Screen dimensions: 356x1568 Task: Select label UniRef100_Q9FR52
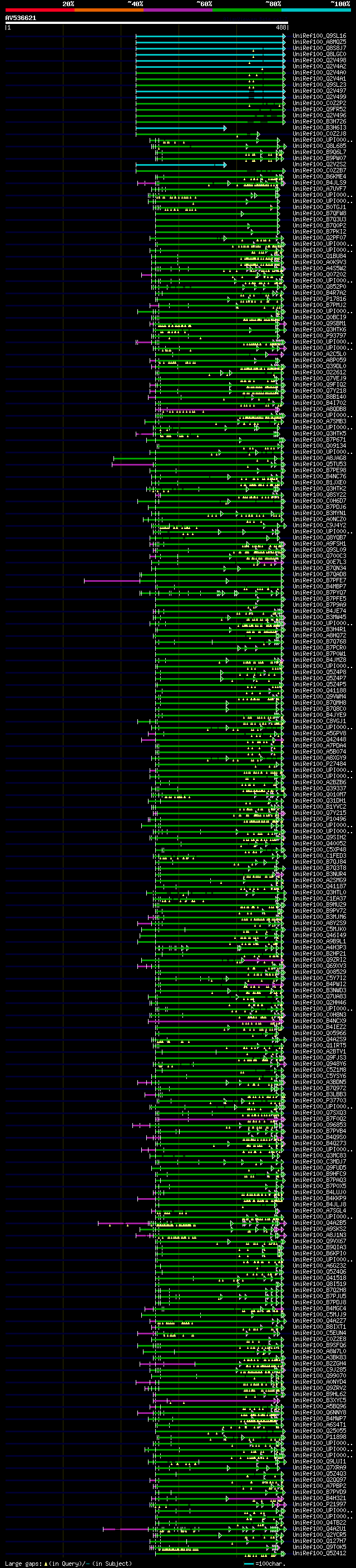click(319, 109)
